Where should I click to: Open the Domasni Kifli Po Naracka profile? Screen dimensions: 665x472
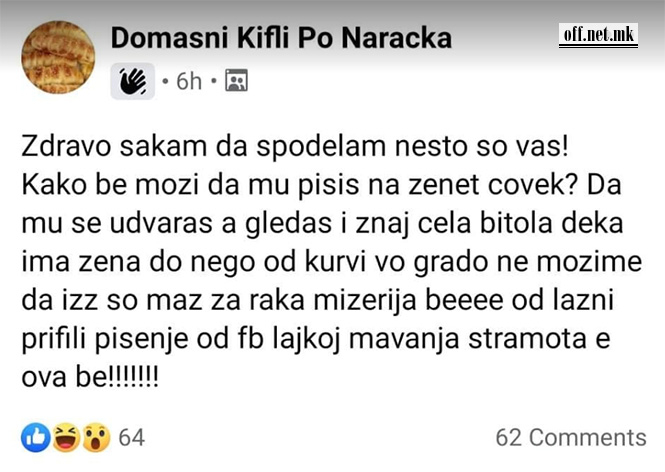pos(281,38)
